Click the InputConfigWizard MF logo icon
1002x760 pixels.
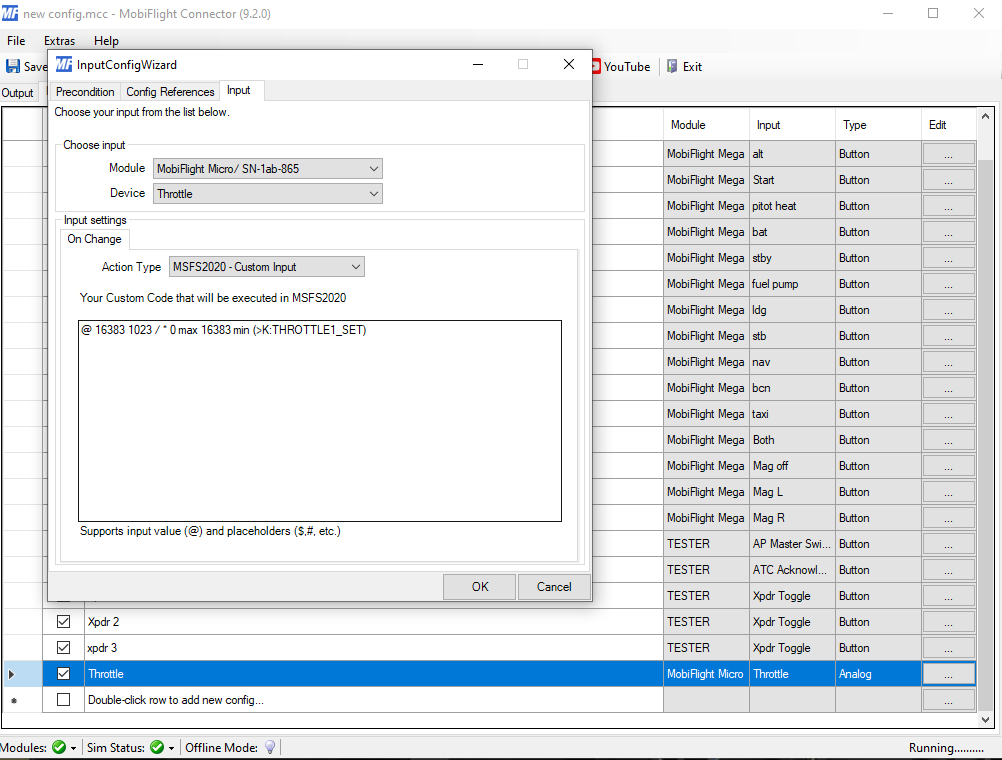(64, 65)
